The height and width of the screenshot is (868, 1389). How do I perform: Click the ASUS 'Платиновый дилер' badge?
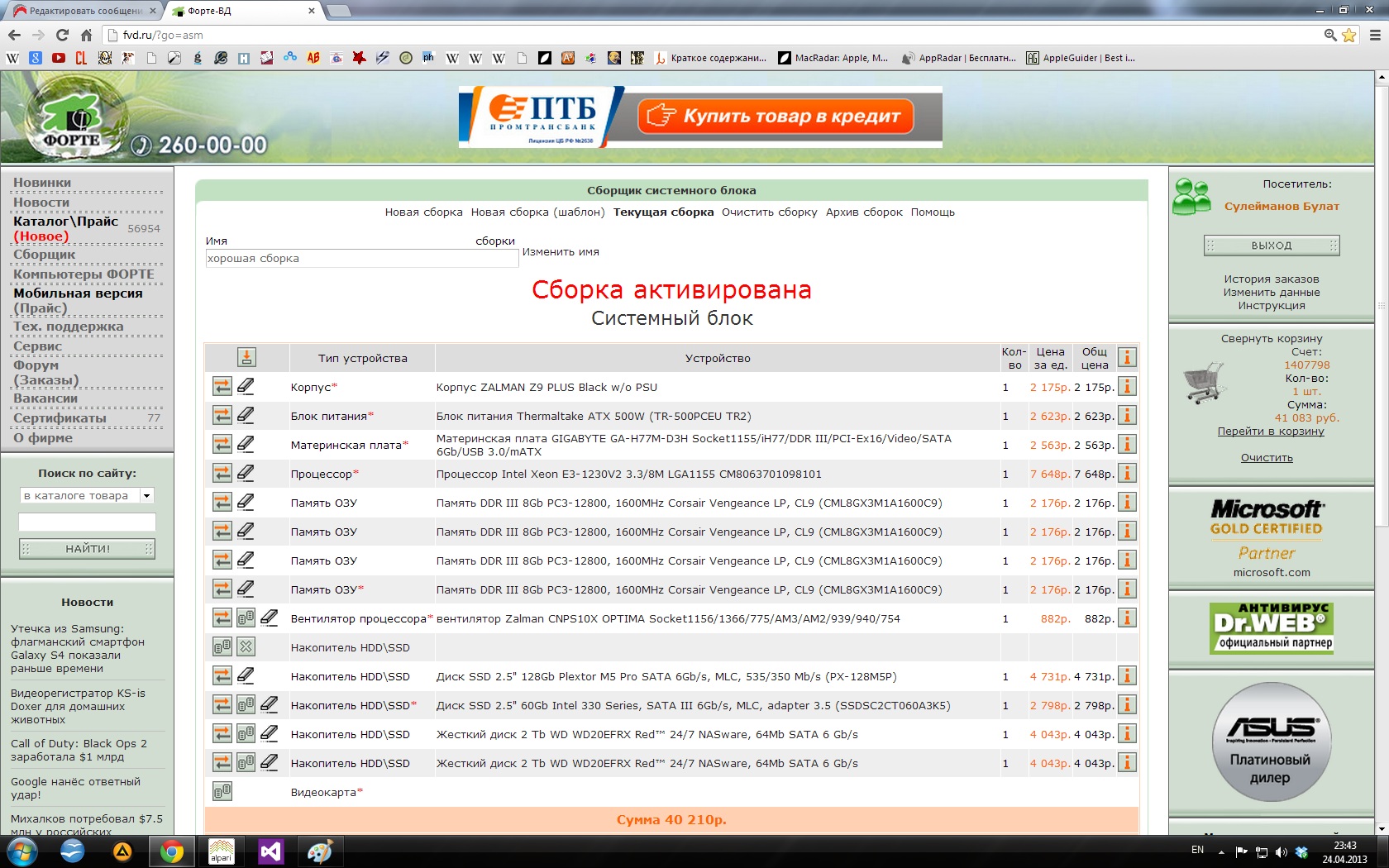1272,742
